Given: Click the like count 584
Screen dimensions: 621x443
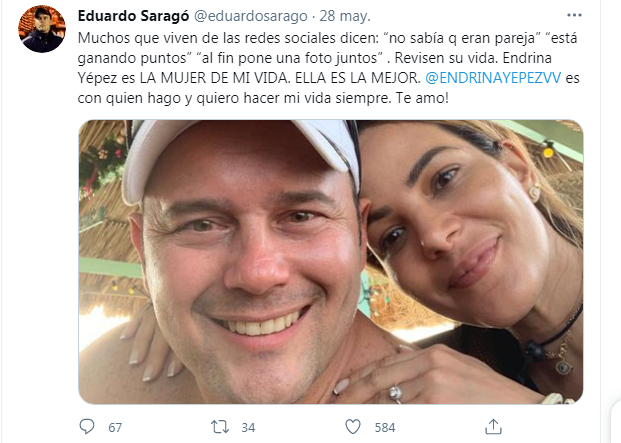Looking at the screenshot, I should (x=385, y=428).
